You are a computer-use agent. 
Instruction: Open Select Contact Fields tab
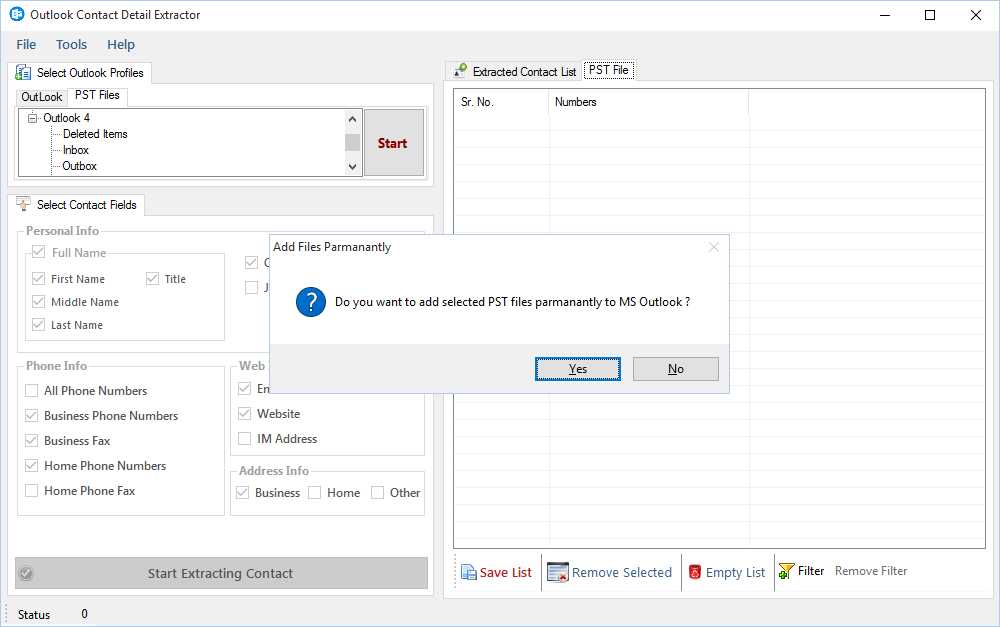click(x=77, y=205)
